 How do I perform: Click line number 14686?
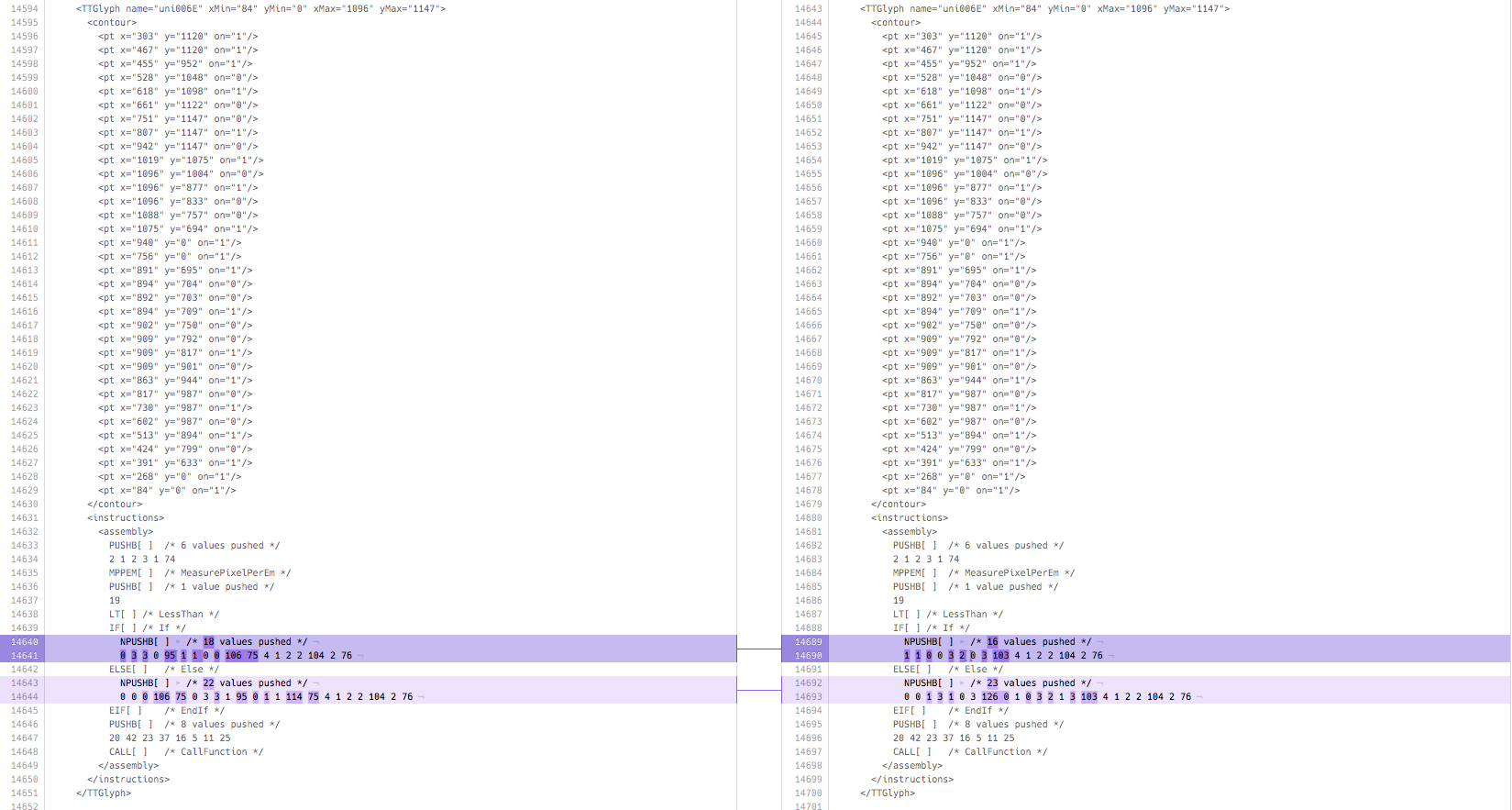(x=809, y=601)
